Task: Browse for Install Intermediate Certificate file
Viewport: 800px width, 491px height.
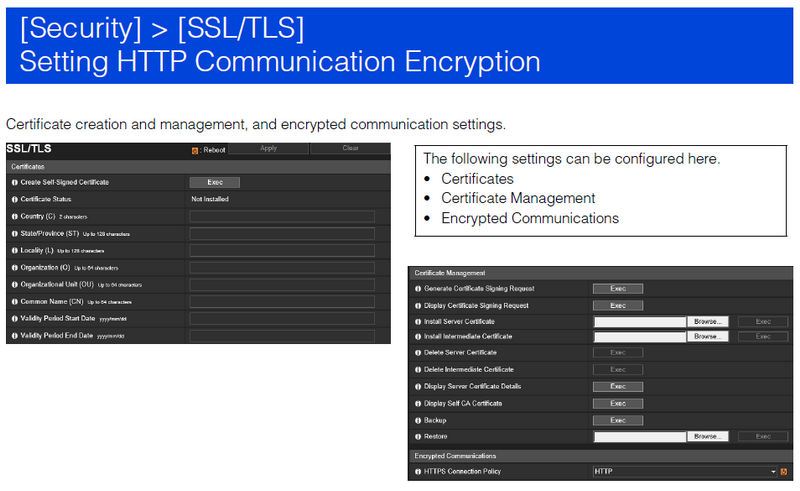Action: (709, 337)
